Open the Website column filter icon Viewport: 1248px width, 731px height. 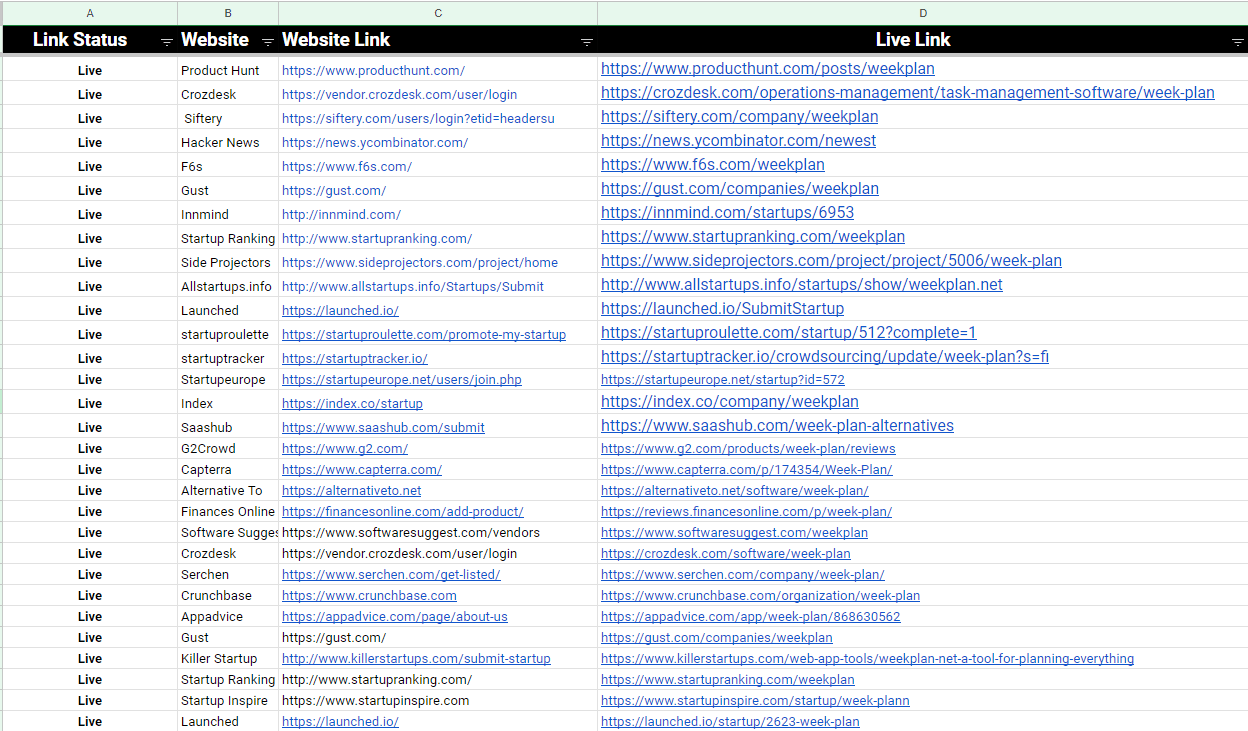(x=268, y=41)
